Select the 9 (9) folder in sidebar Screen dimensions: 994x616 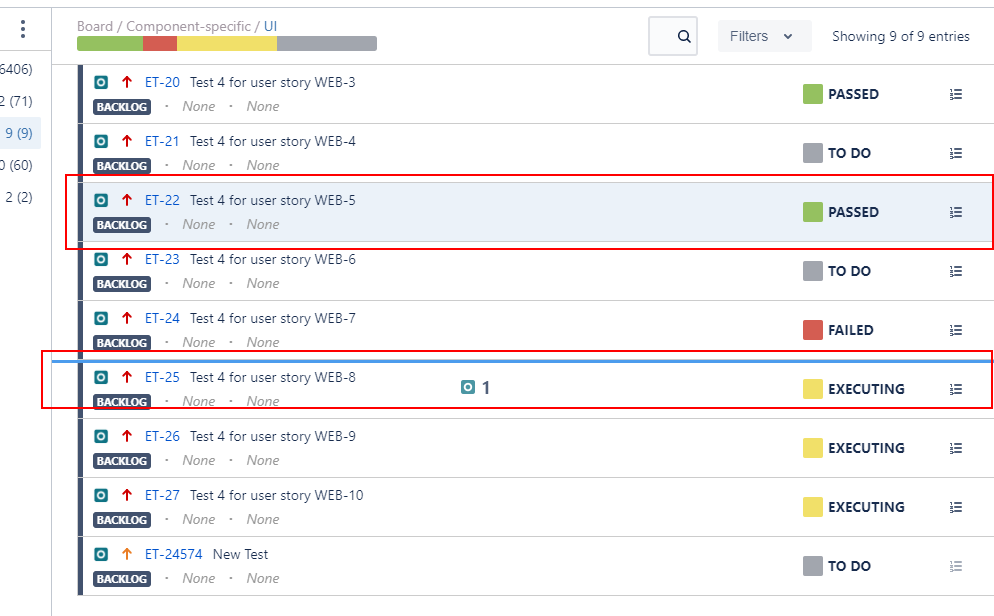[19, 133]
